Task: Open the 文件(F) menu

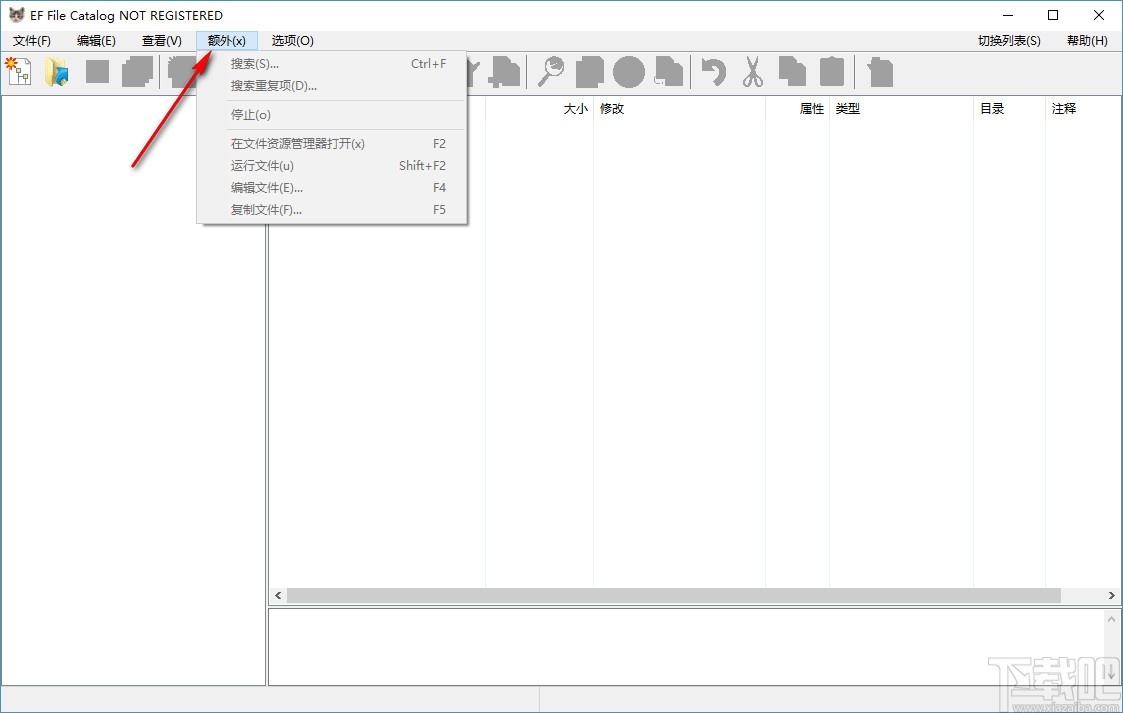Action: (31, 40)
